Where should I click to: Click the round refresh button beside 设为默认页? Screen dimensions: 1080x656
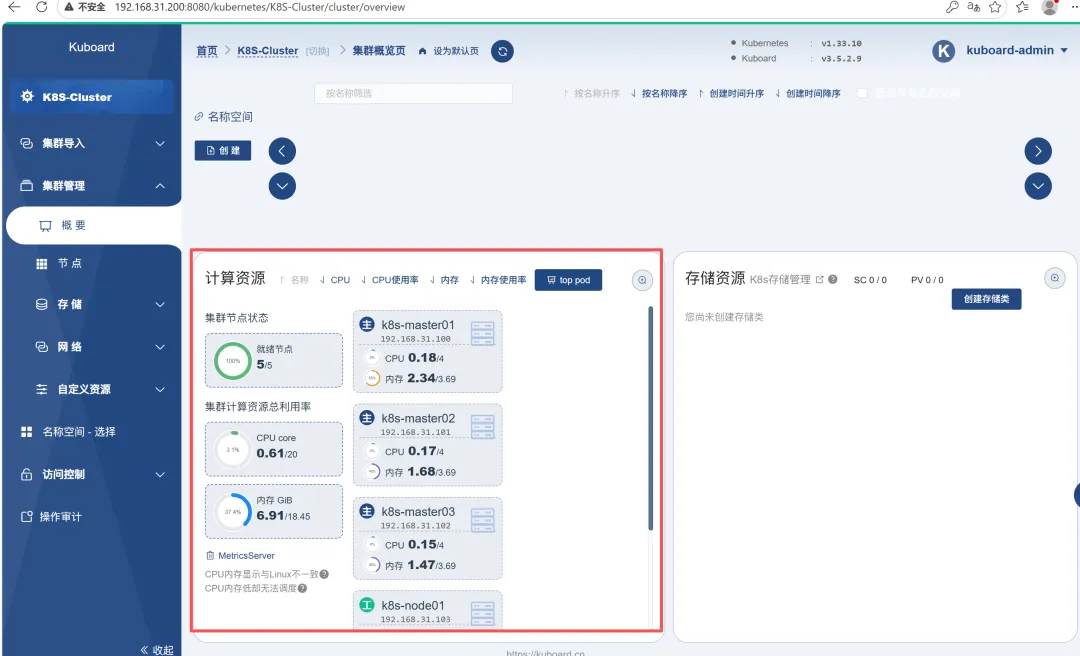pos(502,51)
